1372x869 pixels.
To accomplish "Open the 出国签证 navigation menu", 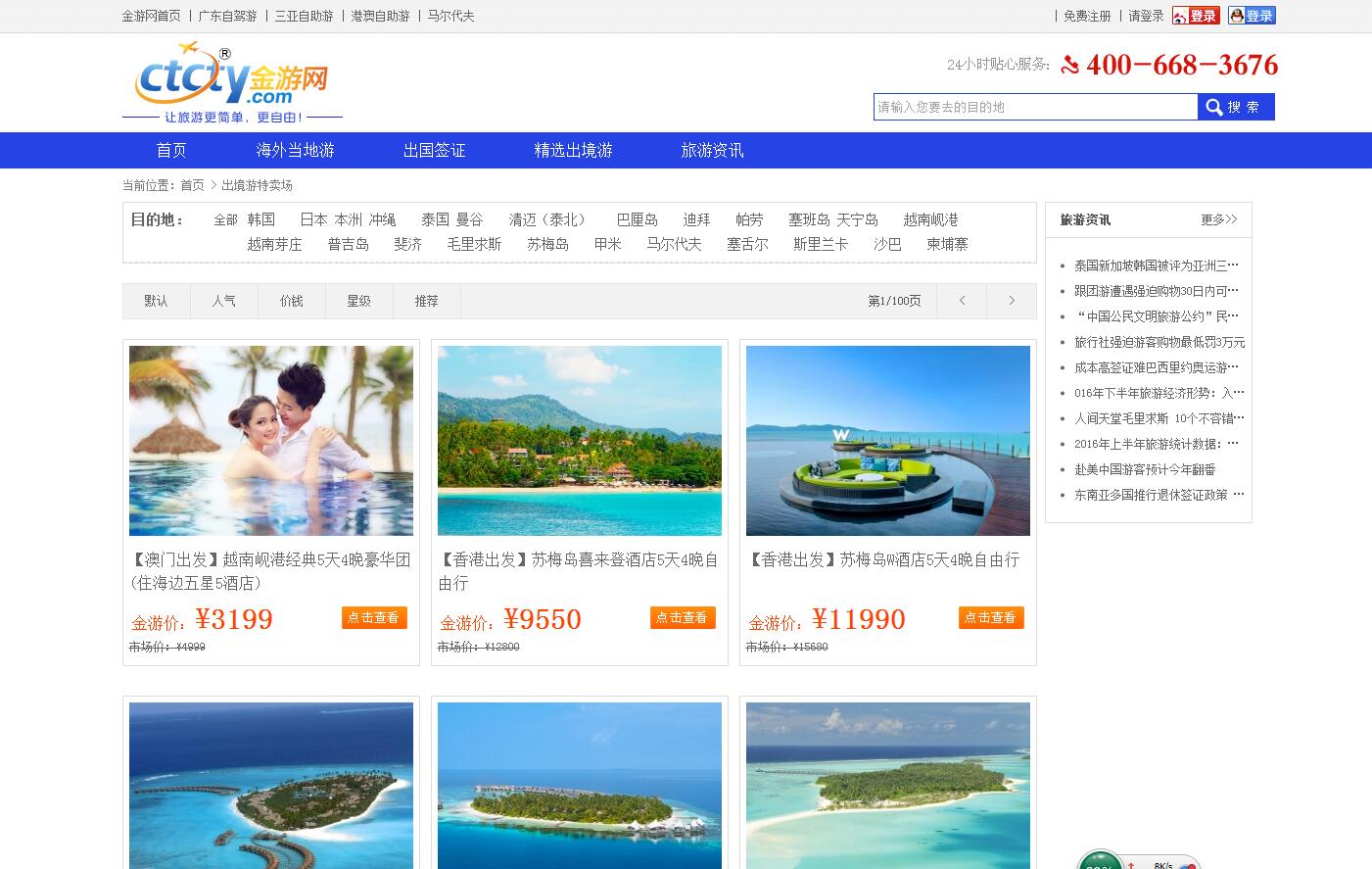I will click(x=434, y=150).
